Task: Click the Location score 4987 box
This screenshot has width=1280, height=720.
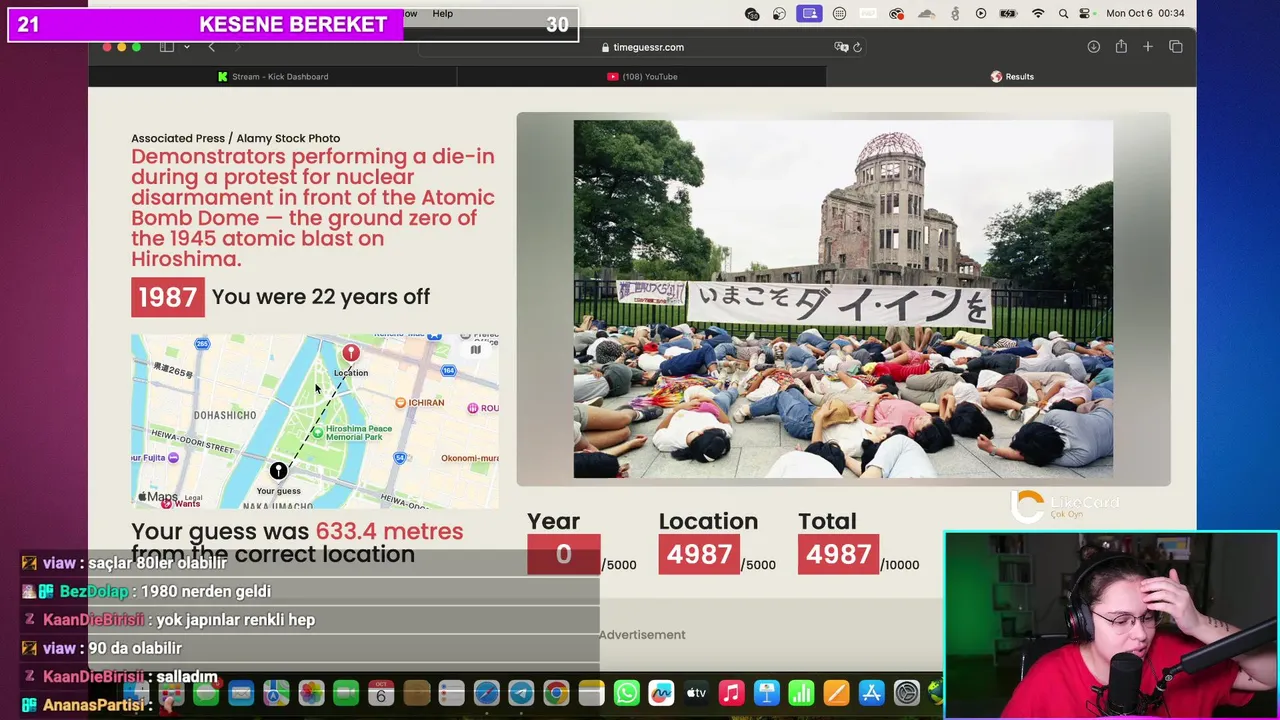Action: [x=699, y=555]
